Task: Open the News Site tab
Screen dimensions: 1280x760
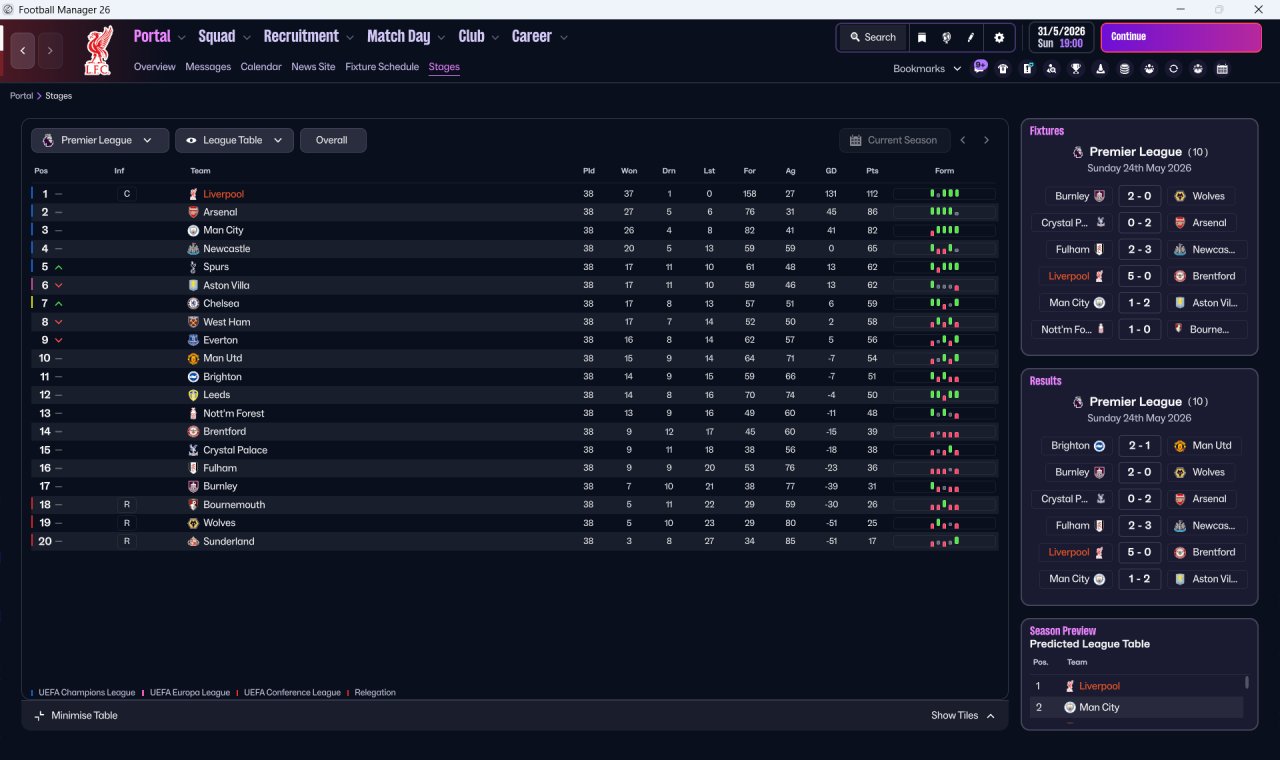Action: point(313,67)
